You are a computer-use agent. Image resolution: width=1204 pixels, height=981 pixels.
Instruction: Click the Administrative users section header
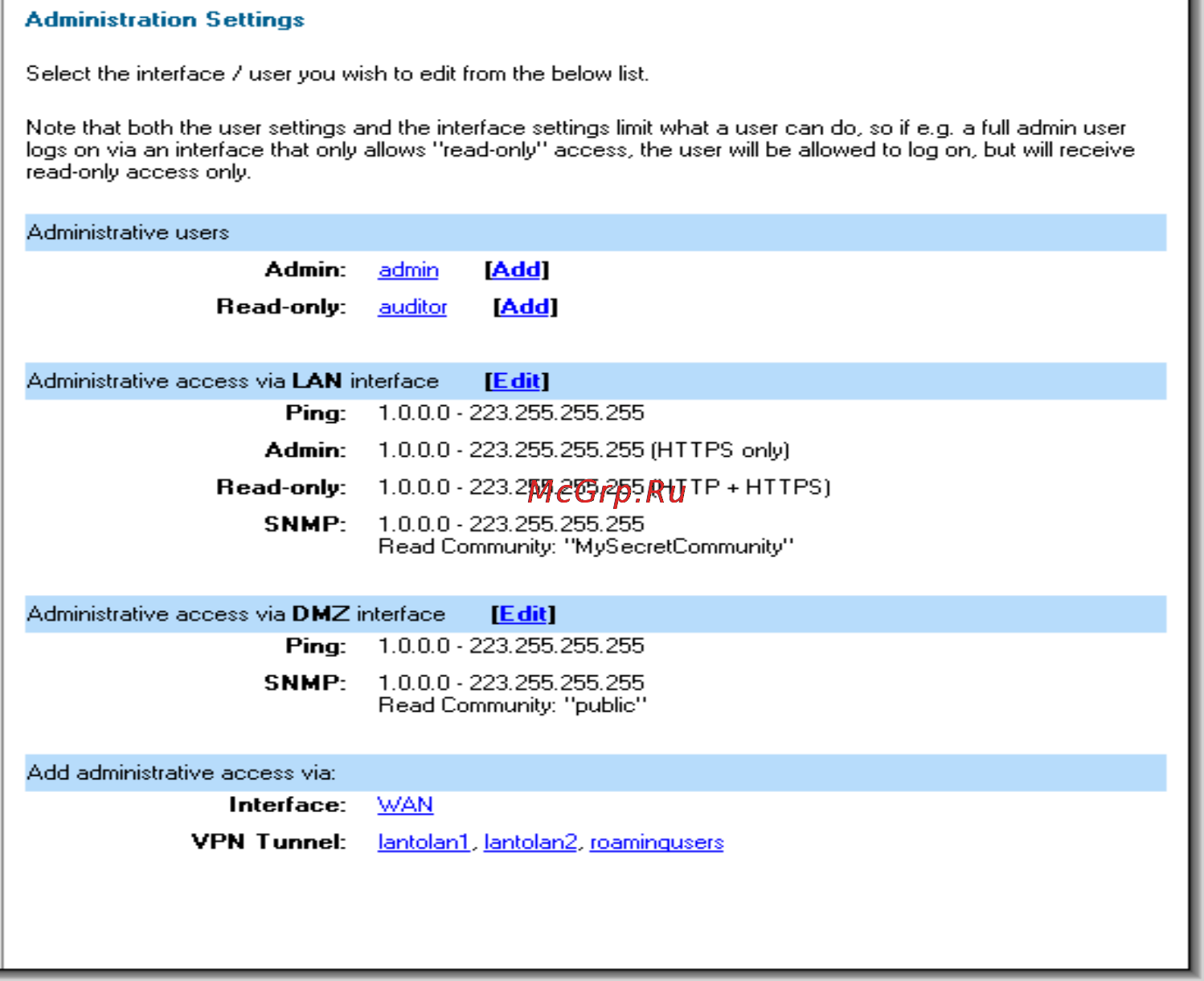pos(596,232)
